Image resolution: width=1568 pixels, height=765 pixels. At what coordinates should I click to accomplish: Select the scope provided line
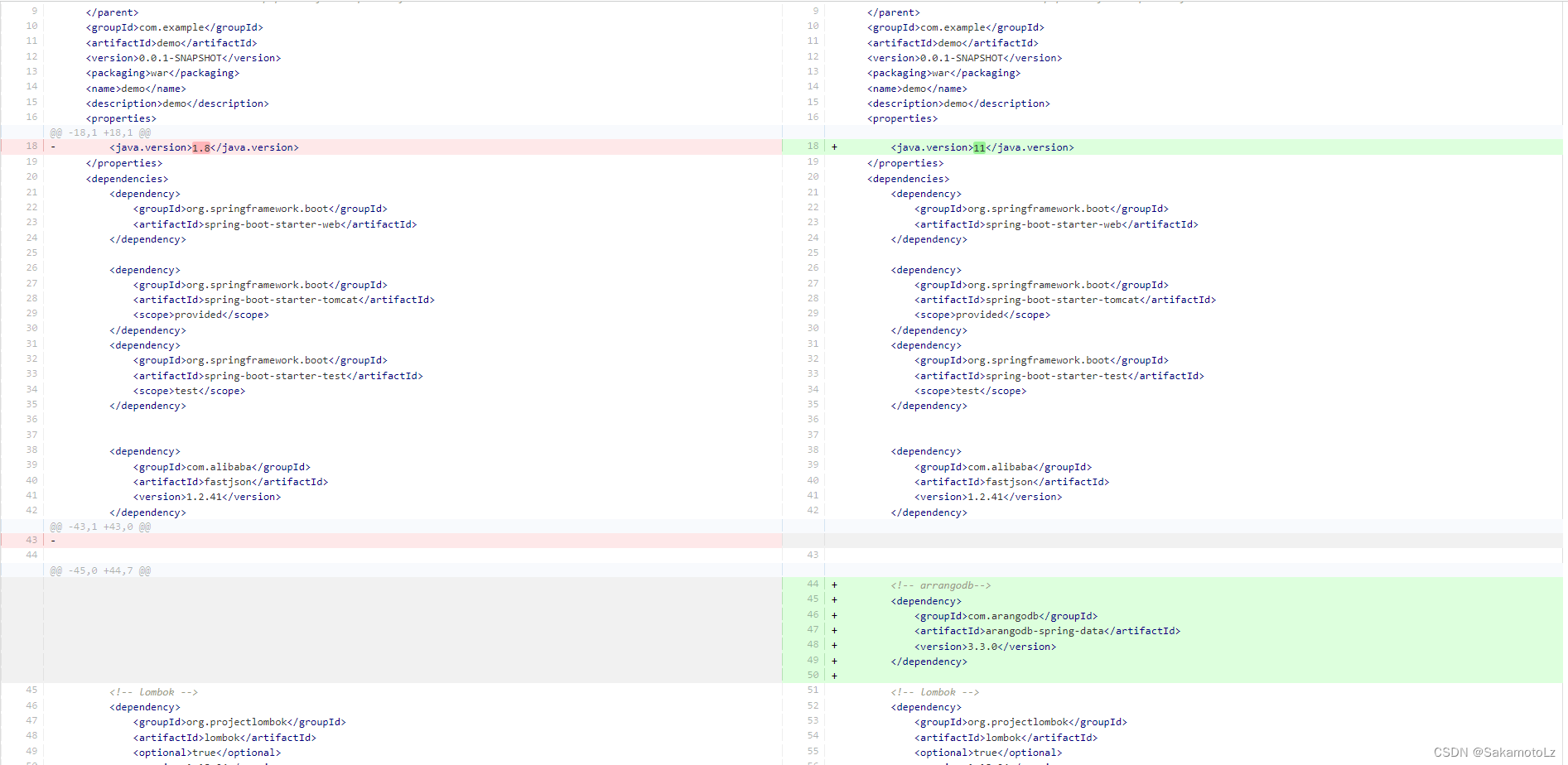click(x=200, y=314)
